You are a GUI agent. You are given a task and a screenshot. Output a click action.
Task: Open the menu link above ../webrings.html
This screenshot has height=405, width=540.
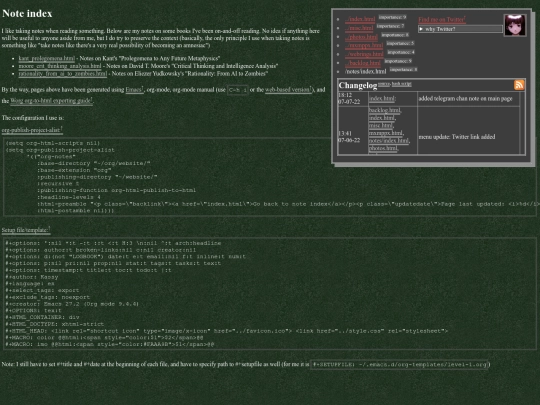coord(364,45)
